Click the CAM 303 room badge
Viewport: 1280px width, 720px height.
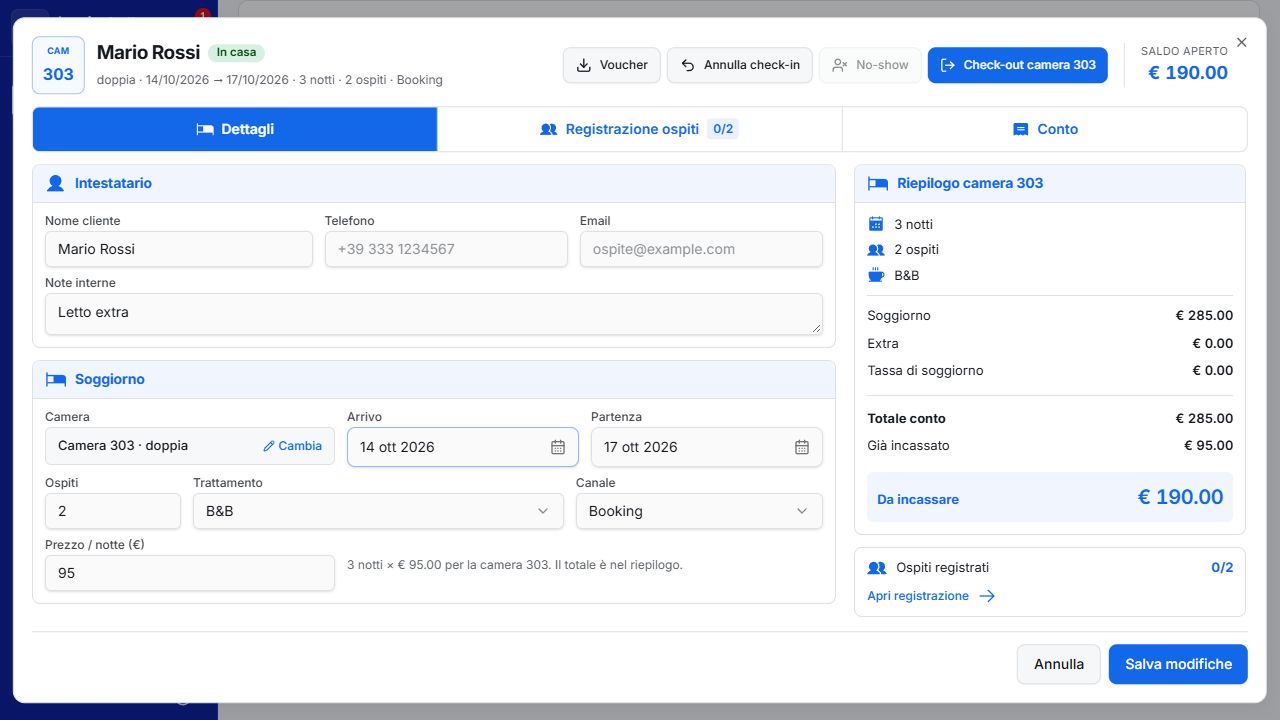[58, 65]
